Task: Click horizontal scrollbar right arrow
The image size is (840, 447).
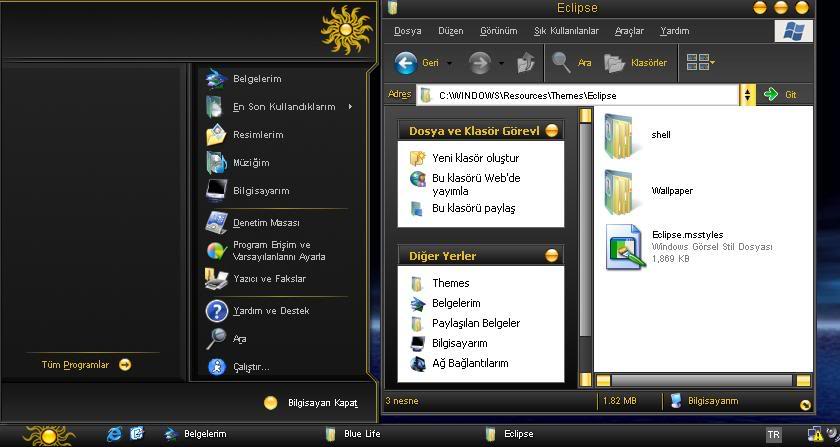Action: pyautogui.click(x=803, y=381)
